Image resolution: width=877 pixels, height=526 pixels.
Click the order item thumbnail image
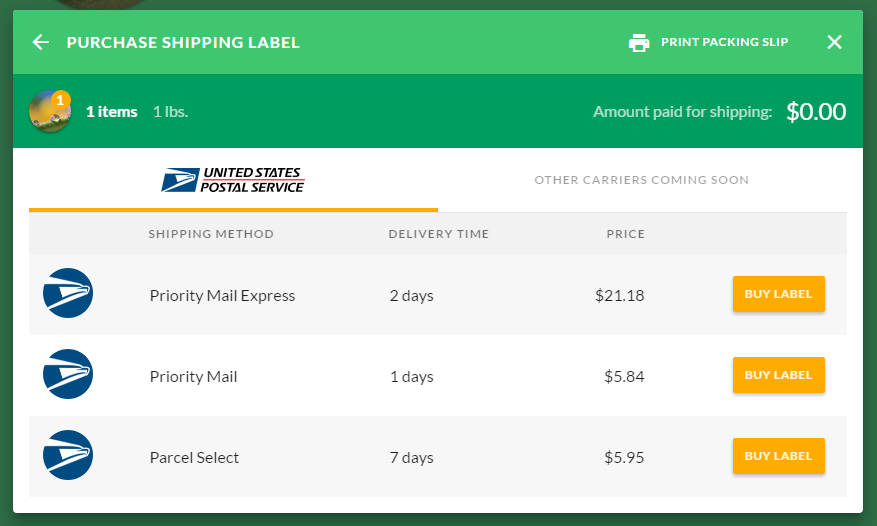48,113
